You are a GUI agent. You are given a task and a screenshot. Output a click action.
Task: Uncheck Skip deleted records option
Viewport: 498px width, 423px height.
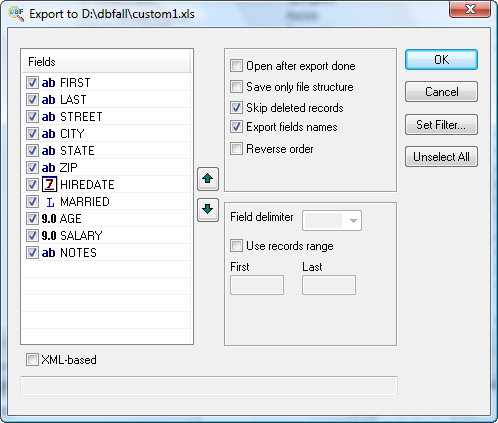(x=236, y=108)
